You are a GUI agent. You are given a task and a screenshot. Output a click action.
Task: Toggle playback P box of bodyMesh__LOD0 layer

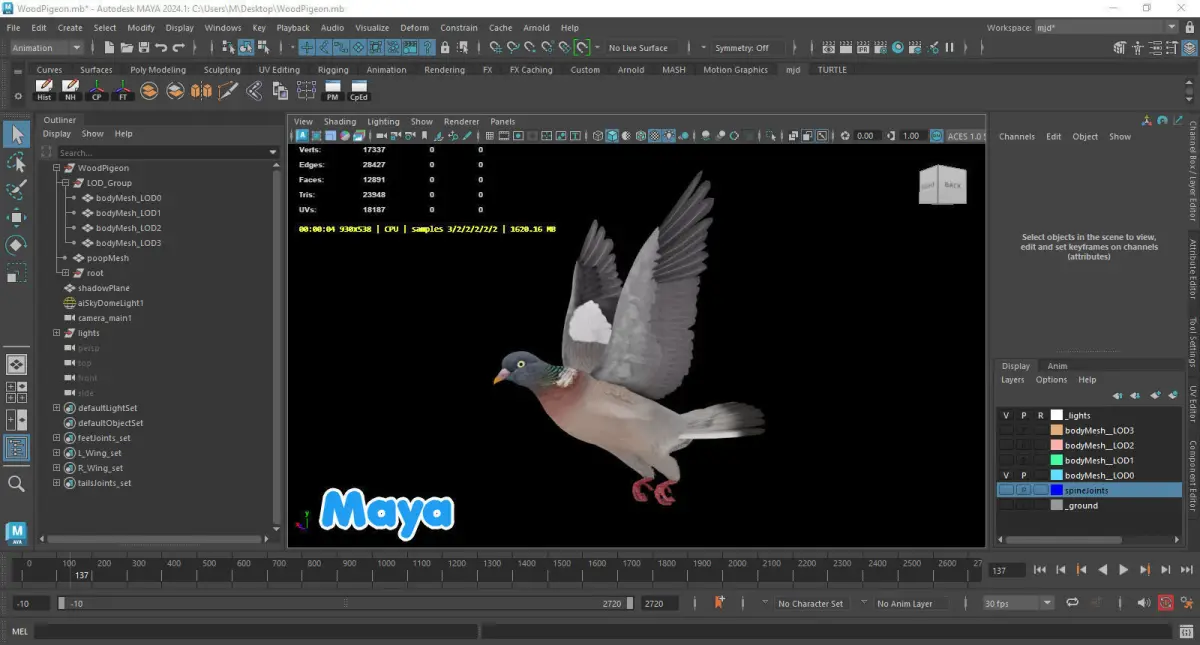pyautogui.click(x=1023, y=475)
